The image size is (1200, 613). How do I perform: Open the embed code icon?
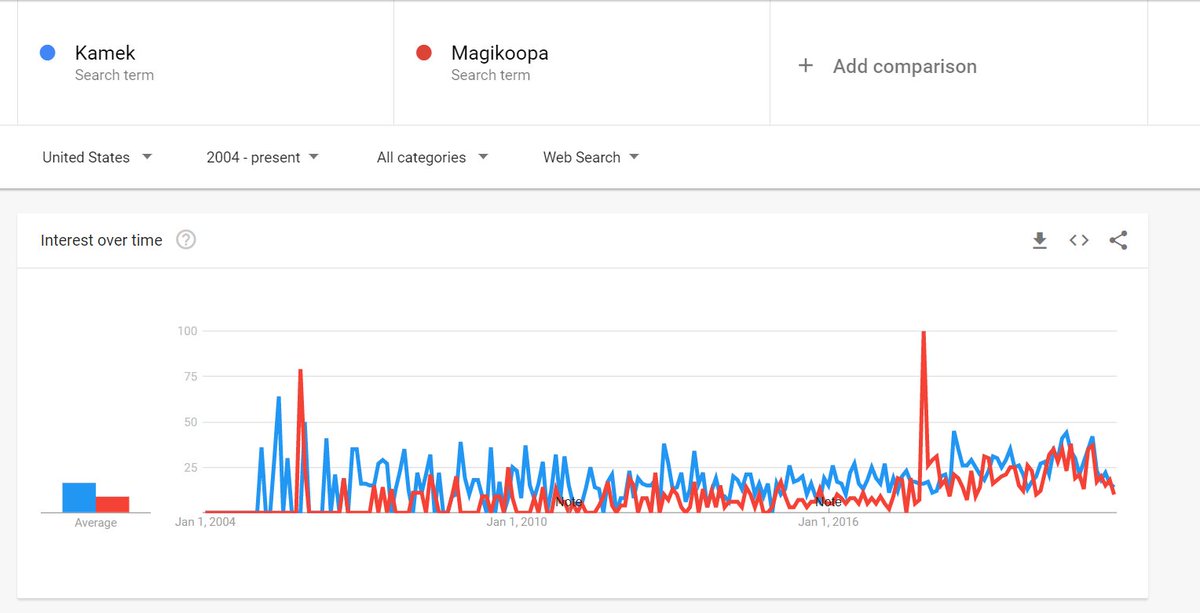tap(1079, 240)
